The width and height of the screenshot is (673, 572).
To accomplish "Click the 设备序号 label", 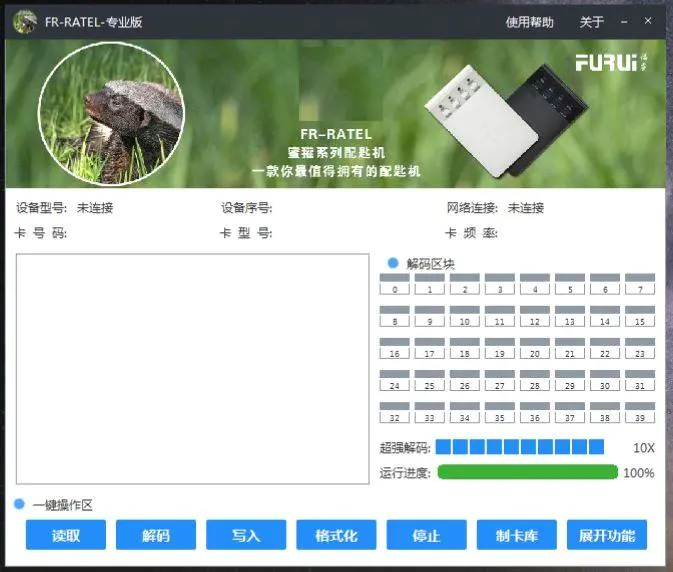I will coord(246,208).
